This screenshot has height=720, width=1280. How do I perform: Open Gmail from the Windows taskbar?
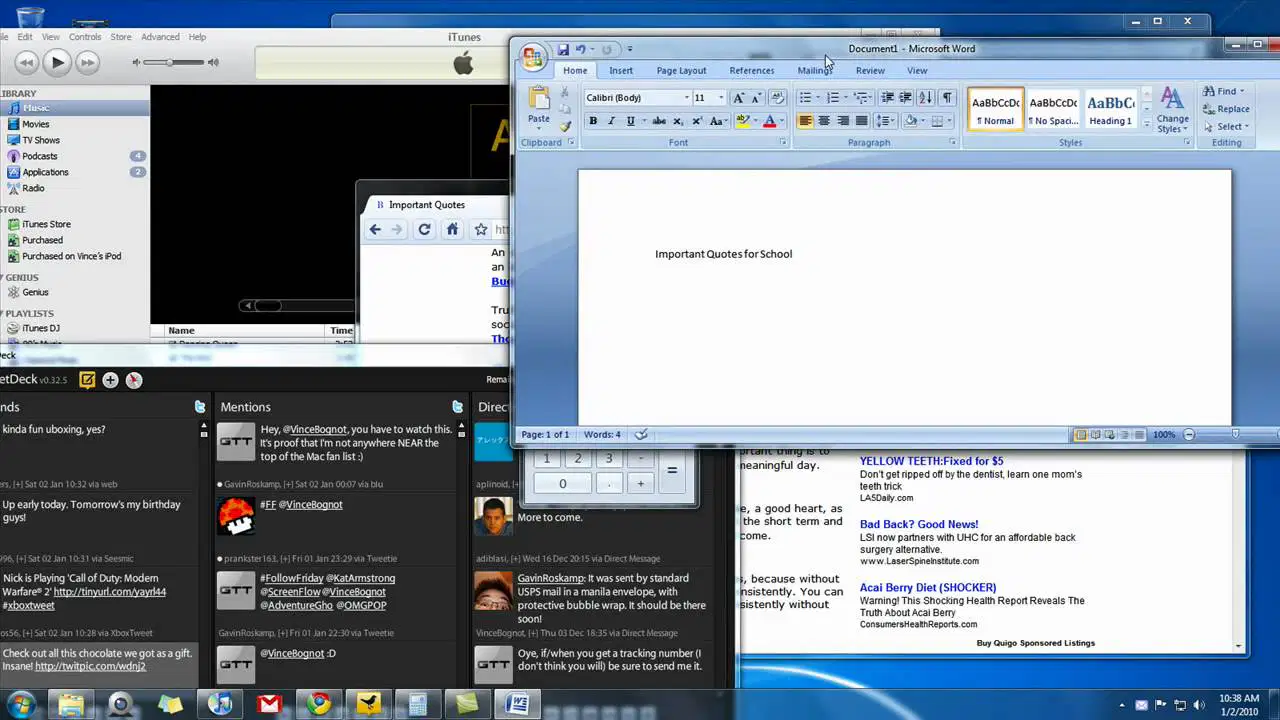pos(269,704)
